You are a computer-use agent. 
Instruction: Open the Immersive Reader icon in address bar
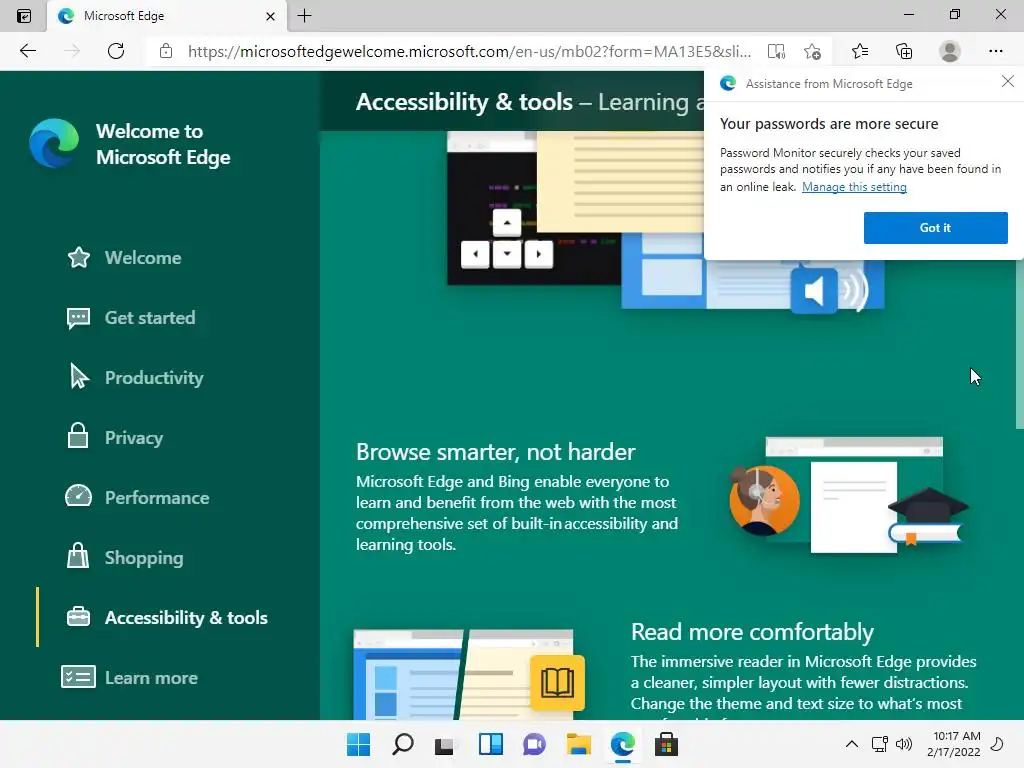tap(776, 51)
